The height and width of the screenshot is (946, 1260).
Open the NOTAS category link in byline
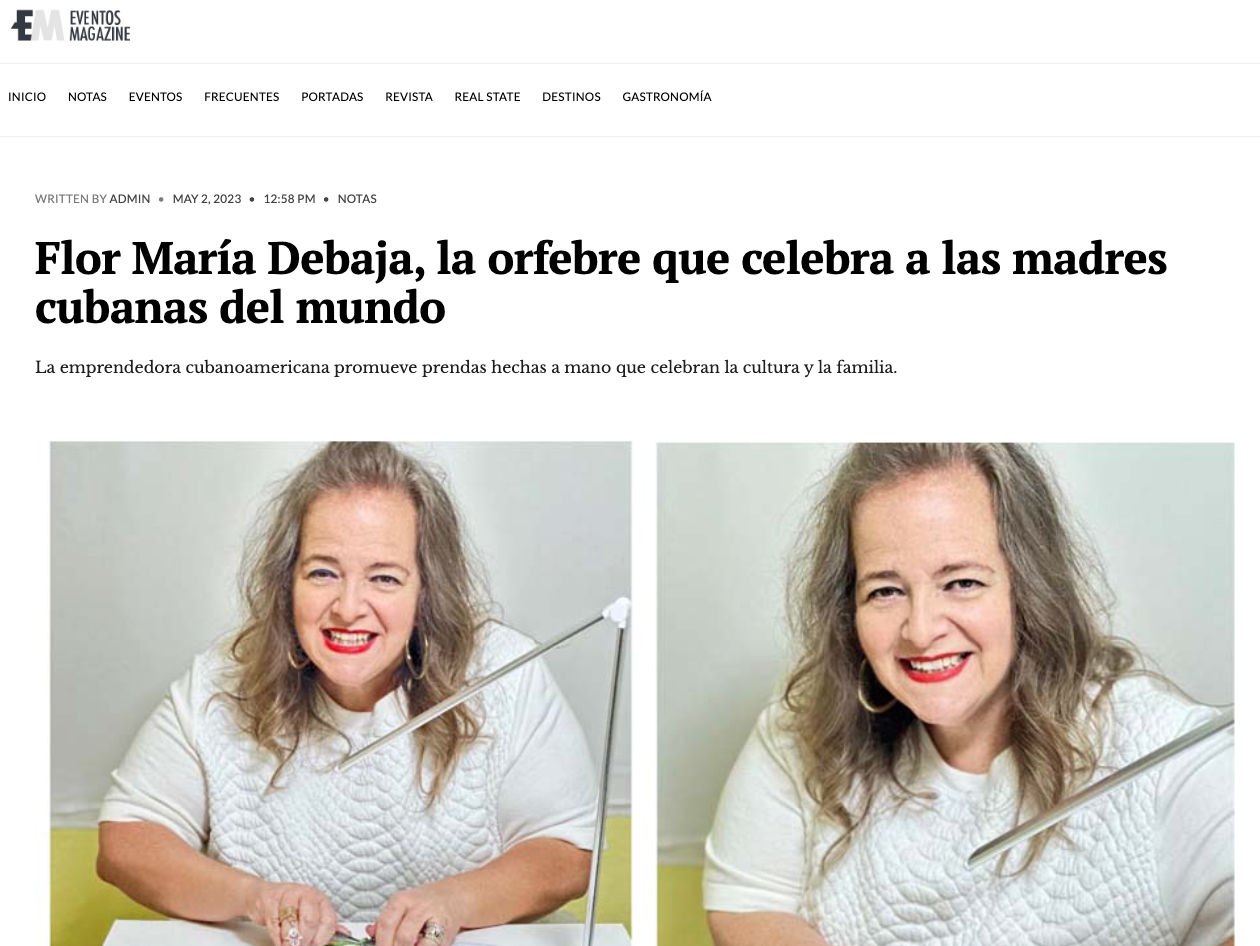[x=357, y=199]
